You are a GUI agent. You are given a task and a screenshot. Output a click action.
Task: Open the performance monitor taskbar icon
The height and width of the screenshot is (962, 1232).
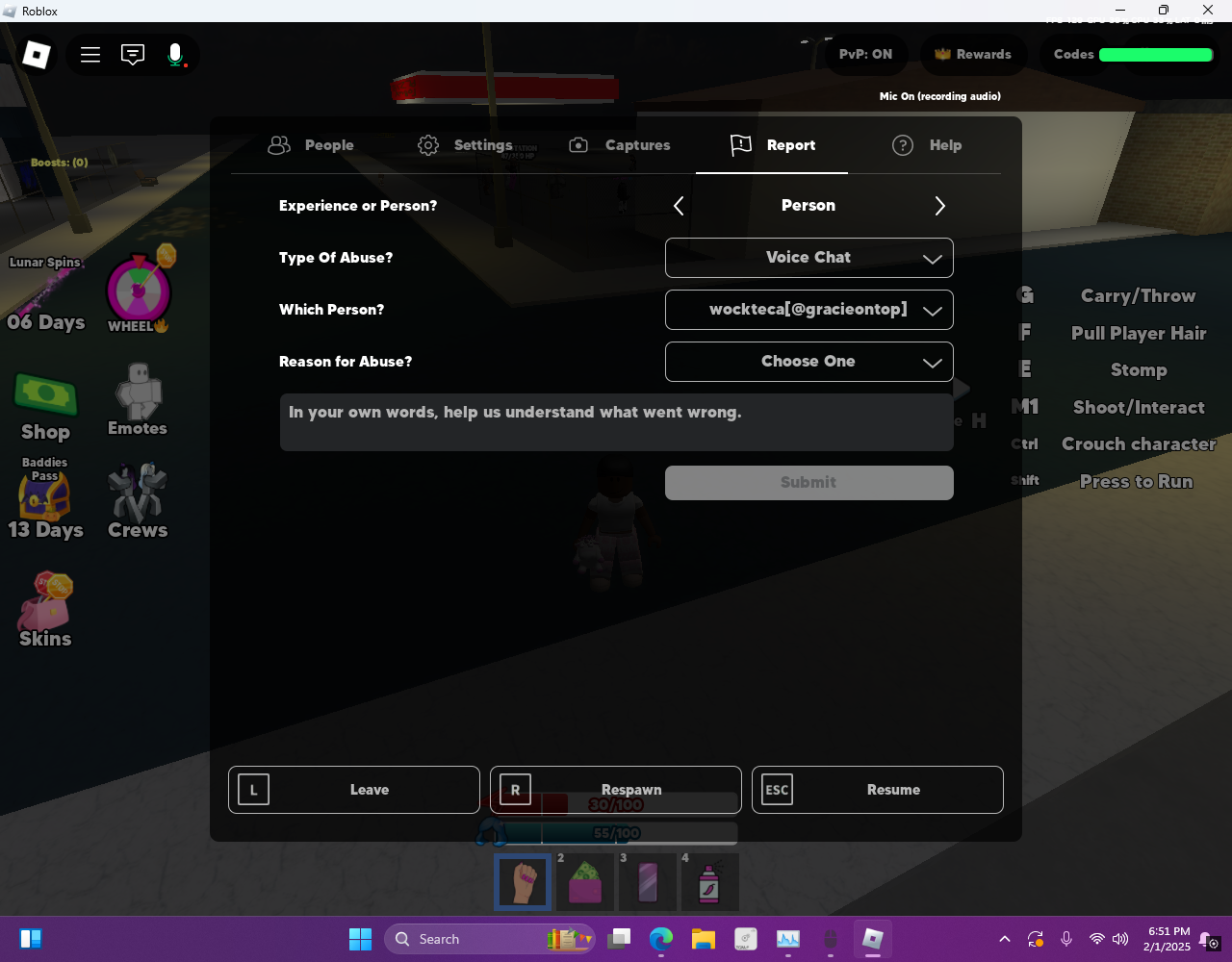point(788,939)
